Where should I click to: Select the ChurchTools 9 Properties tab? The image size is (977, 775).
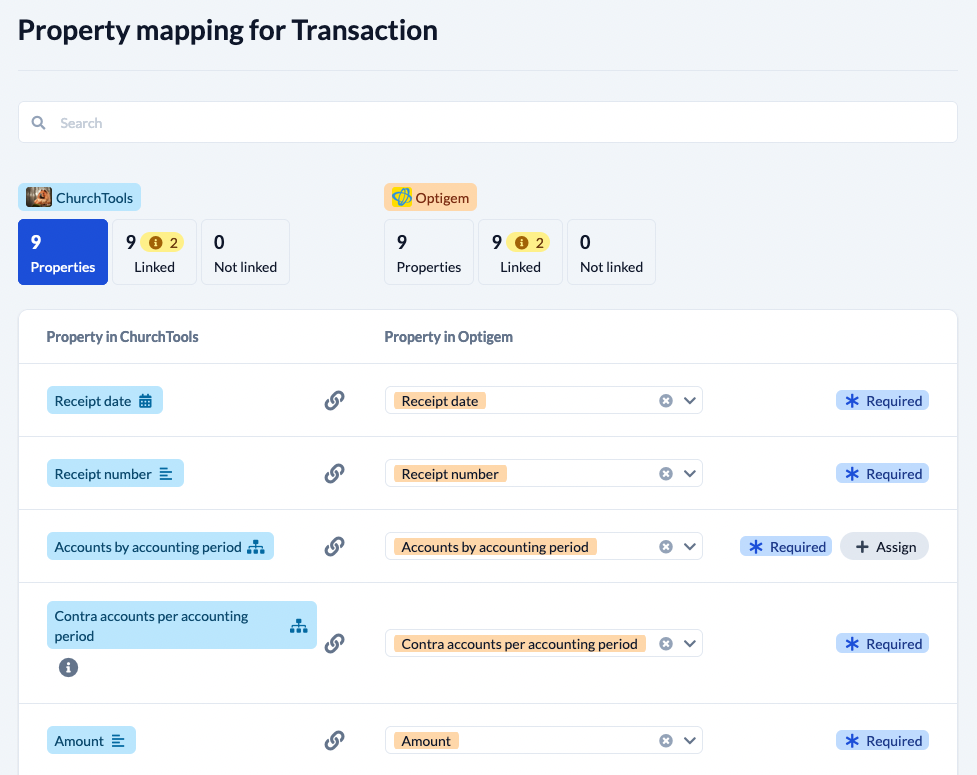pyautogui.click(x=63, y=252)
